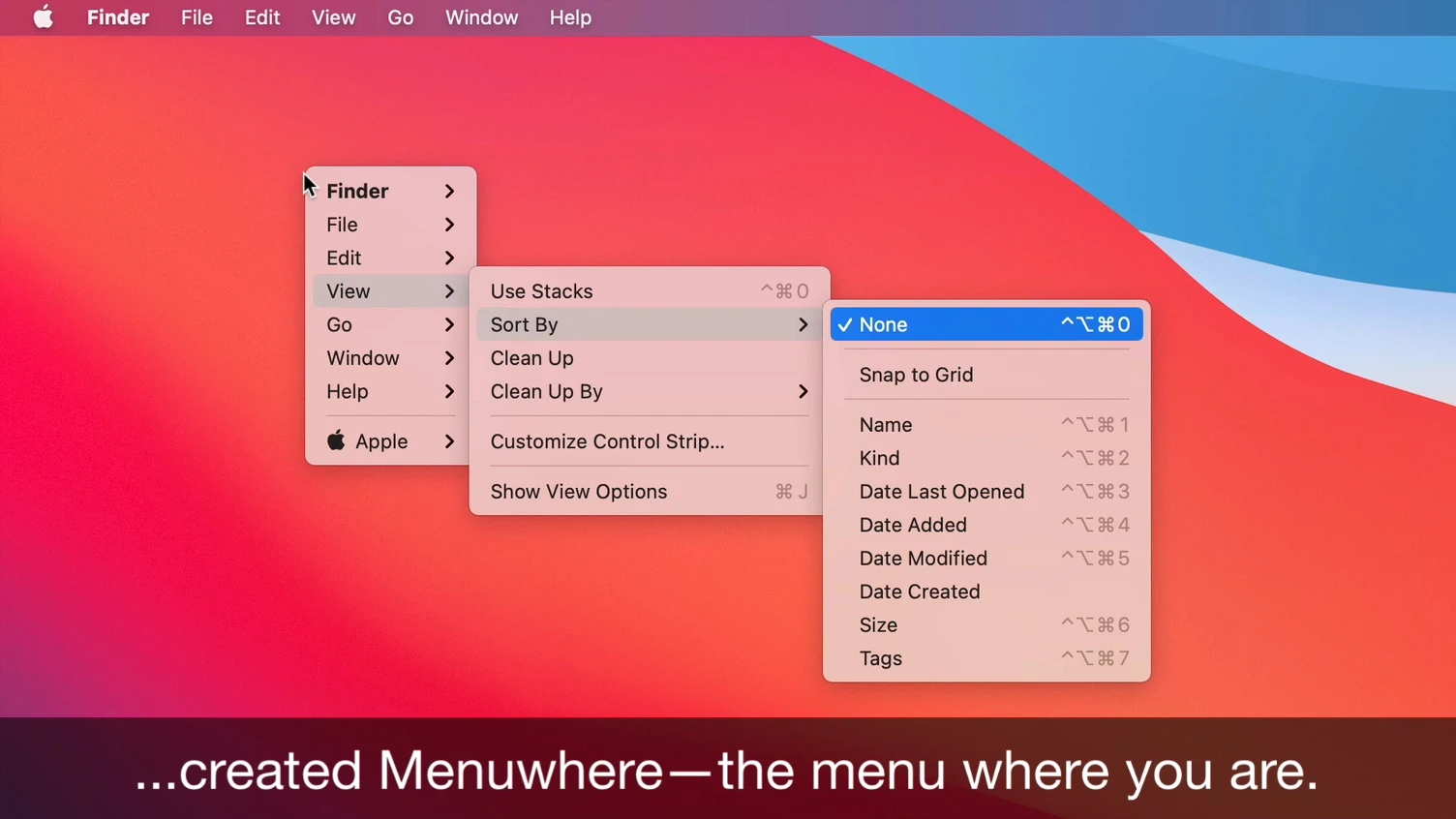Sort items by Kind
This screenshot has width=1456, height=819.
(879, 459)
